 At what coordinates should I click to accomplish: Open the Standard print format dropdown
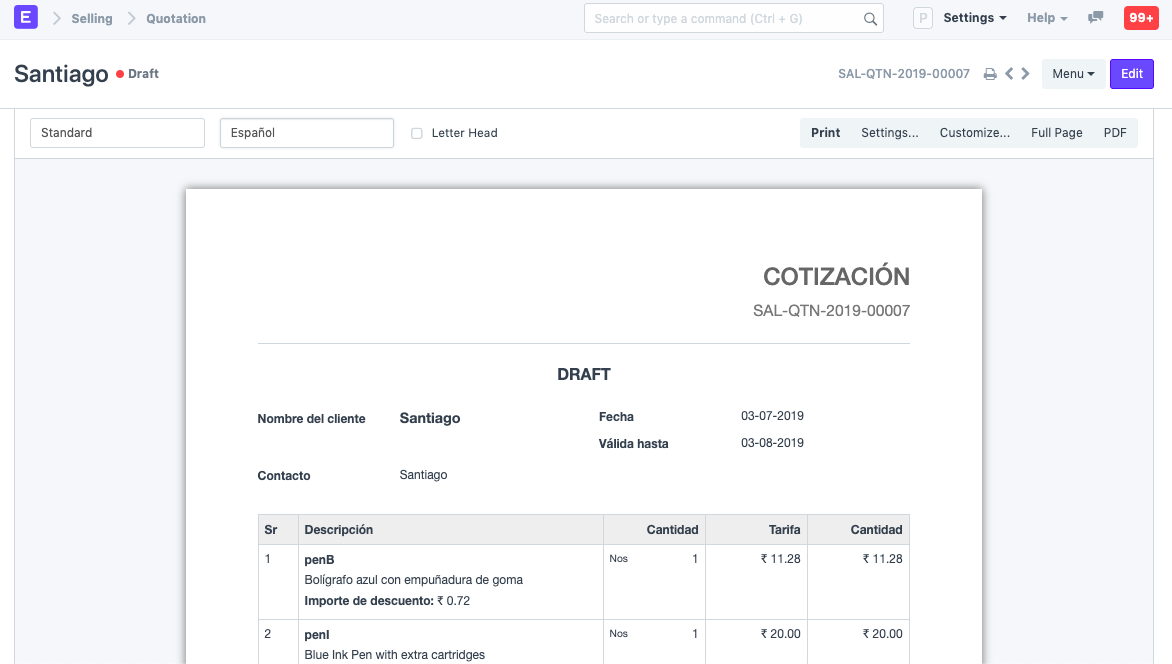[117, 133]
